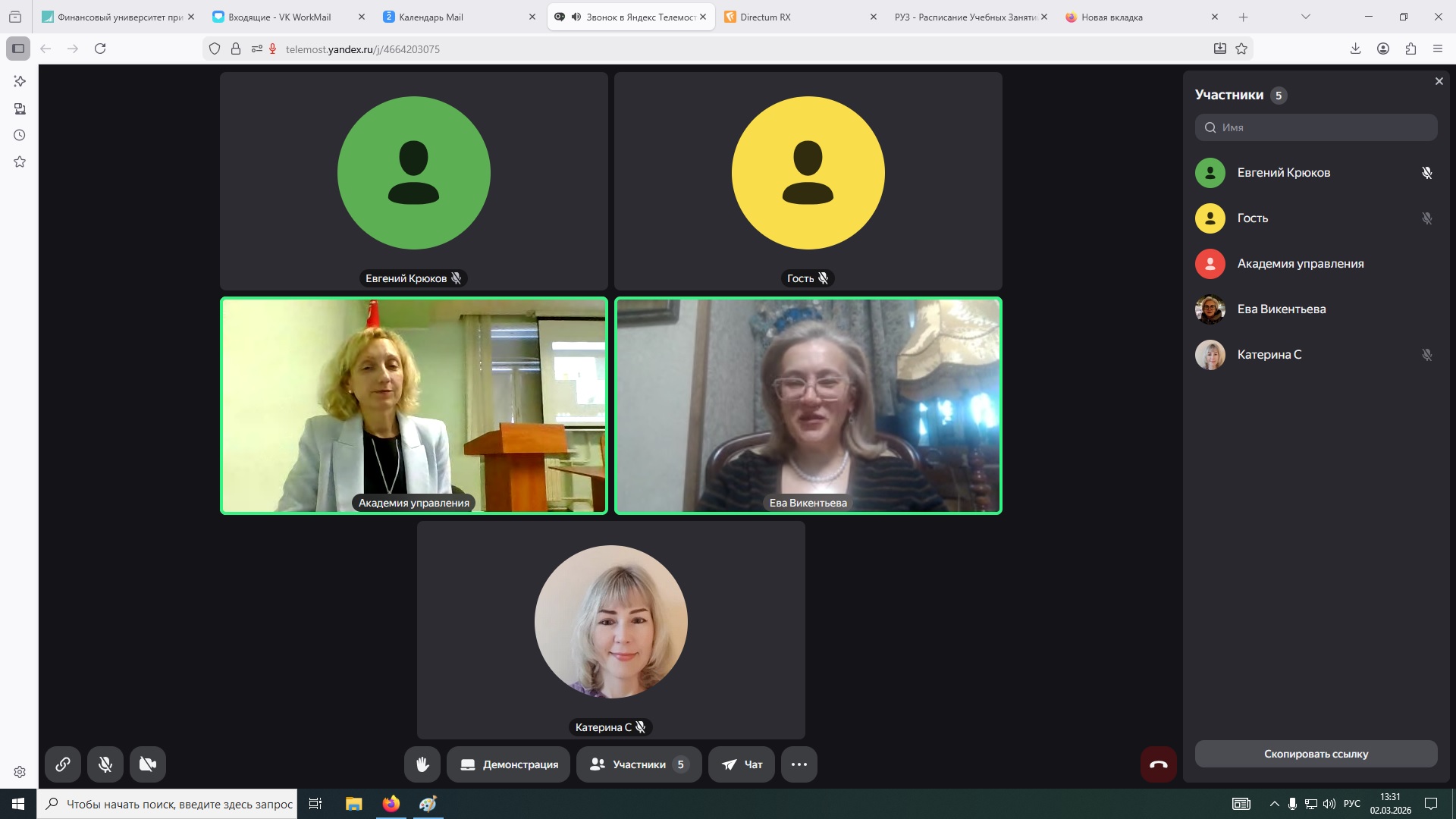Expand the list all tabs chevron
The width and height of the screenshot is (1456, 819).
1305,17
